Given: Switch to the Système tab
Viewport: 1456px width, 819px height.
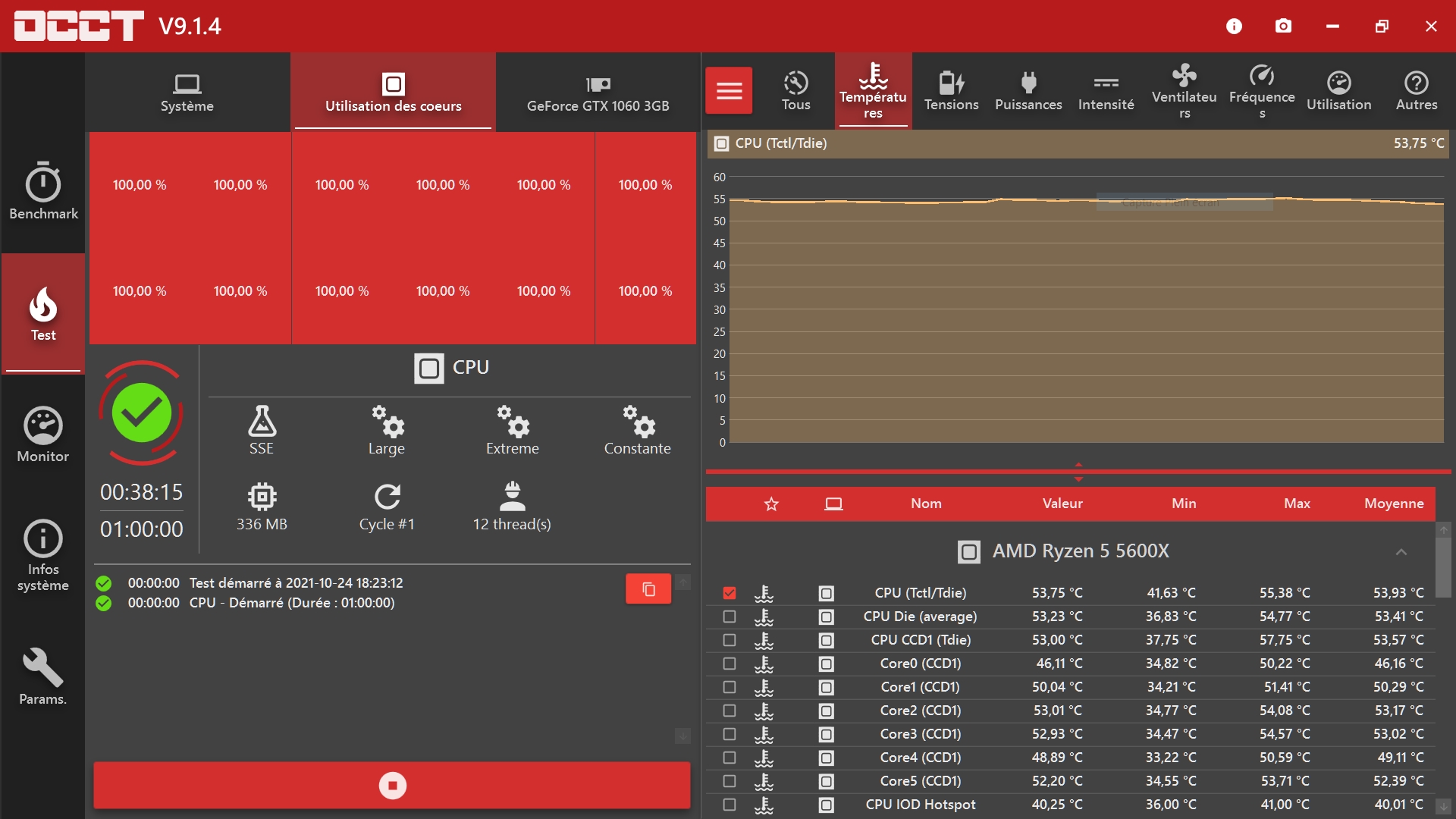Looking at the screenshot, I should 187,93.
